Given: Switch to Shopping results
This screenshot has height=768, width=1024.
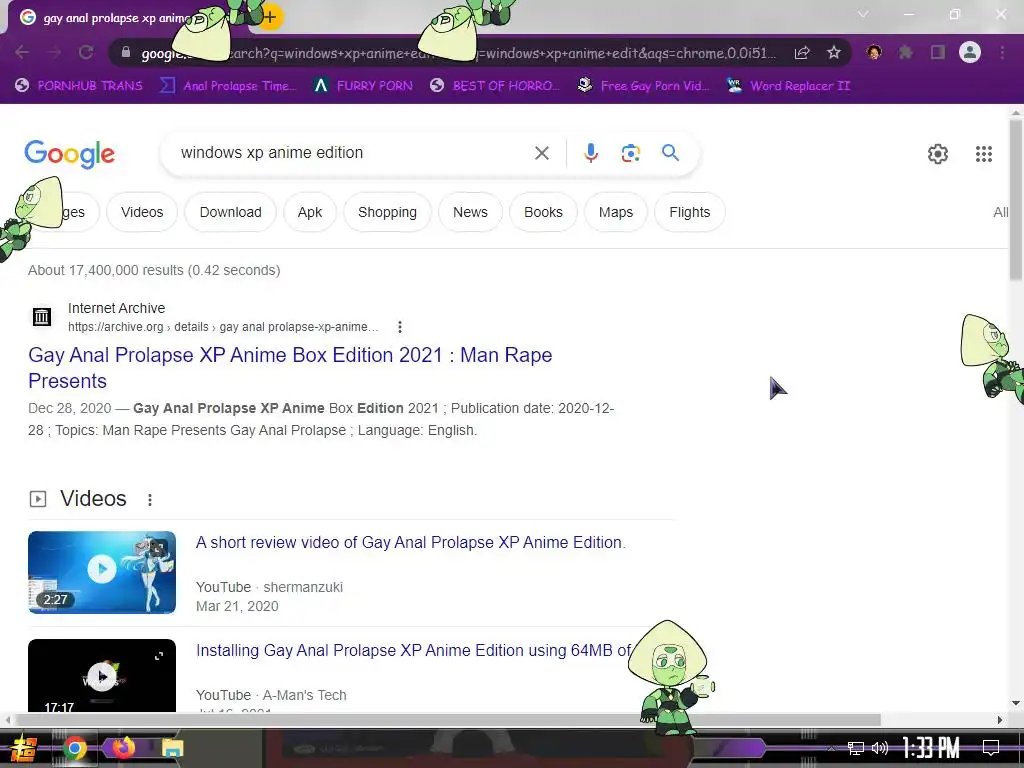Looking at the screenshot, I should pyautogui.click(x=387, y=212).
